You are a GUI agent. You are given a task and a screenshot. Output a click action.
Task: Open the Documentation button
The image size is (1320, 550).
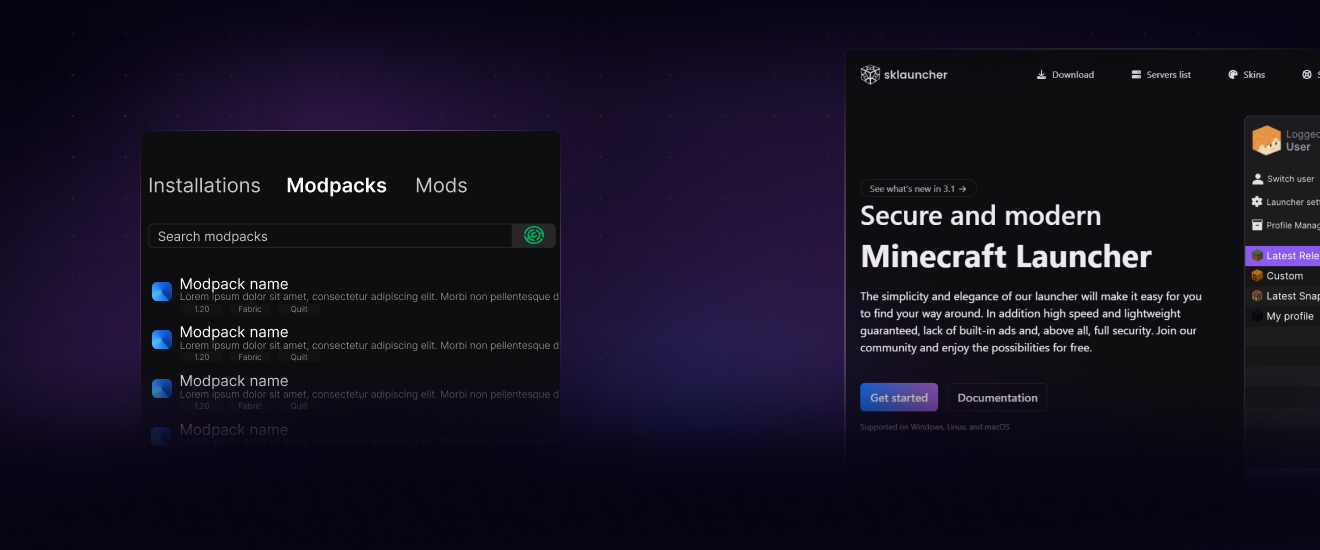[x=997, y=398]
